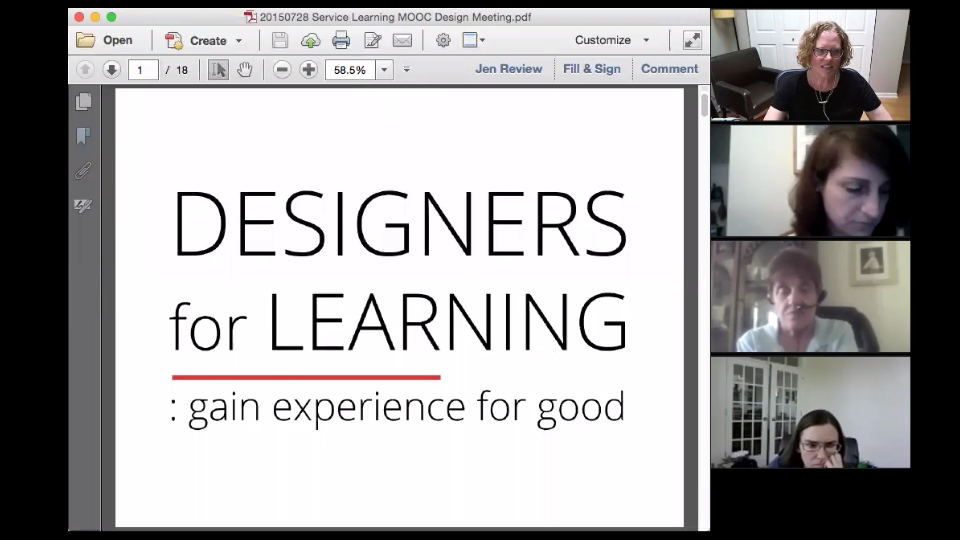Open the Page Thumbnails panel
This screenshot has height=540, width=960.
pyautogui.click(x=84, y=102)
